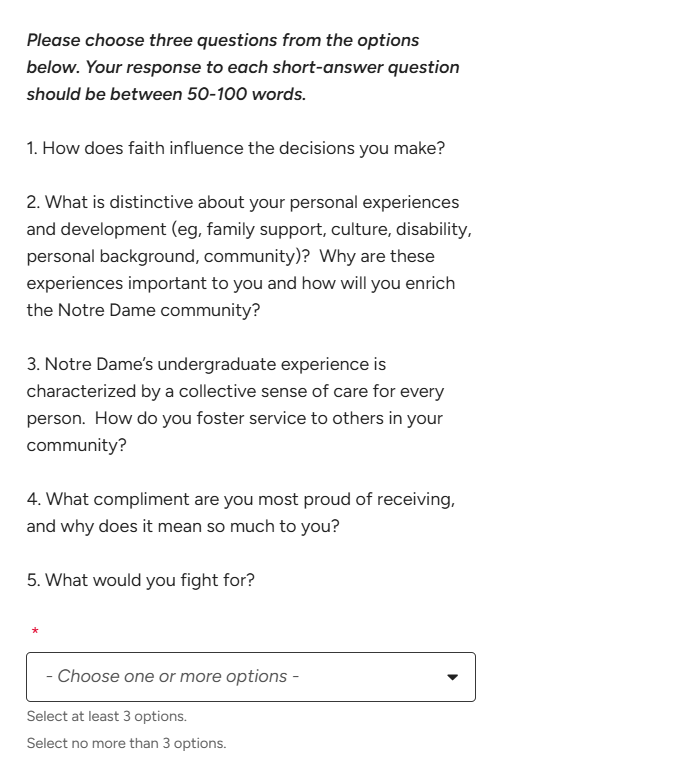Viewport: 678px width, 771px height.
Task: Click the "Please choose three questions" instruction line
Action: point(223,41)
